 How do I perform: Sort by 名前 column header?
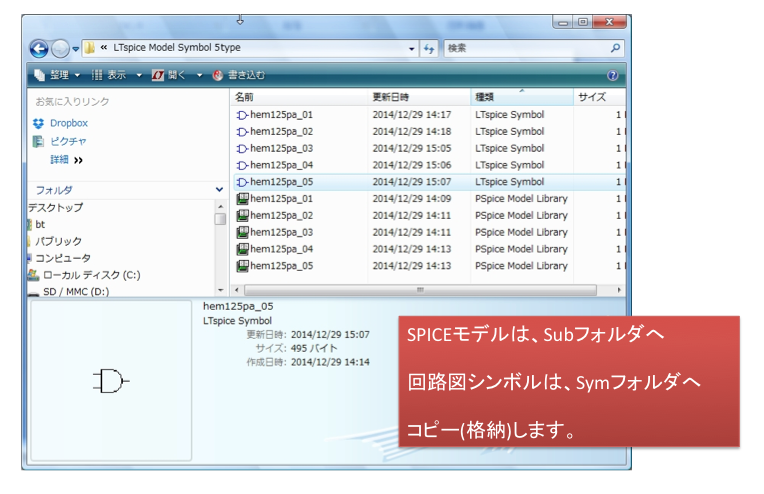point(299,97)
